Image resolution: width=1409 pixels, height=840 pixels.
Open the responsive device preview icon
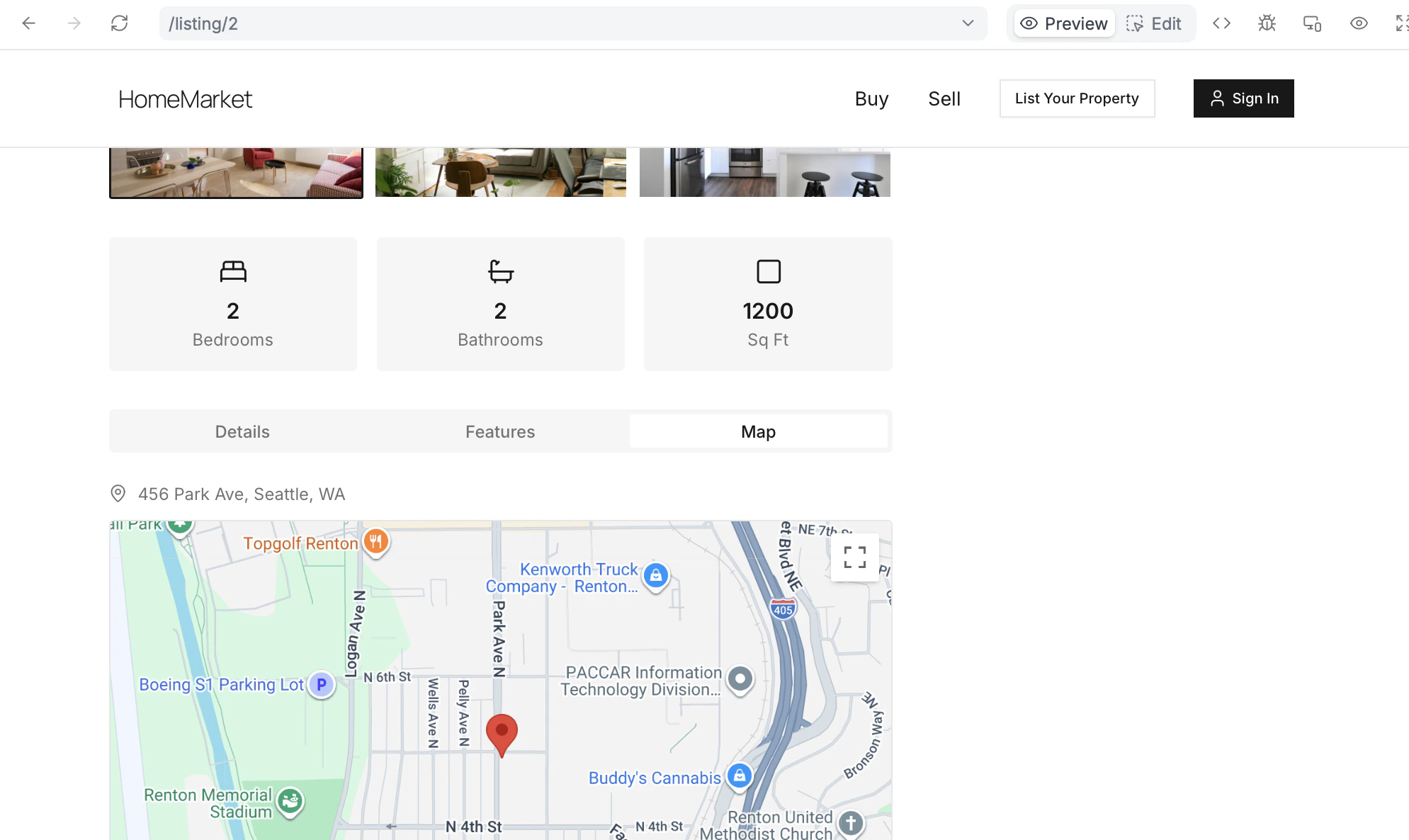point(1312,23)
